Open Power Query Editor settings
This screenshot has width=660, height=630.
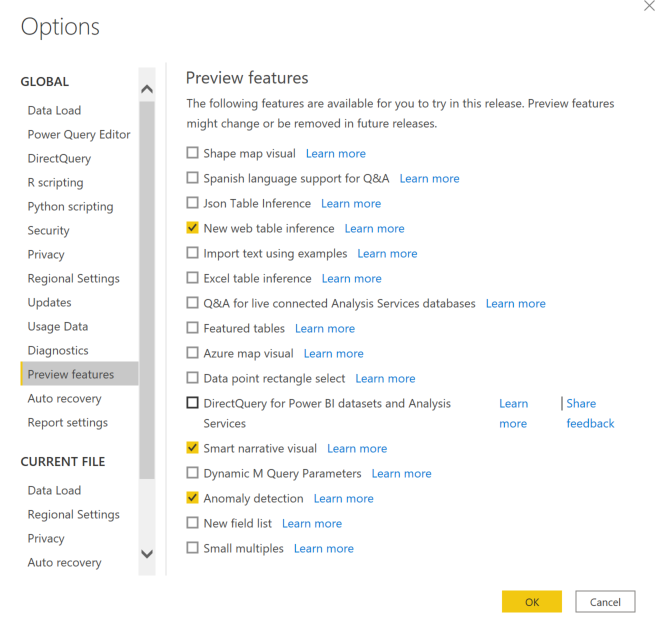[79, 135]
